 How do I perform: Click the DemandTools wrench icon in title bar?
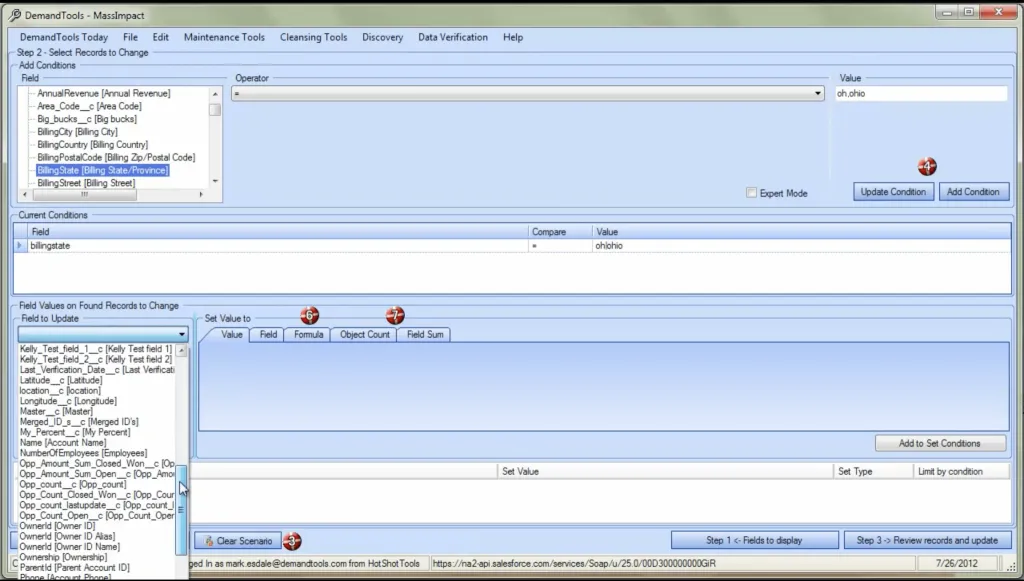click(14, 15)
